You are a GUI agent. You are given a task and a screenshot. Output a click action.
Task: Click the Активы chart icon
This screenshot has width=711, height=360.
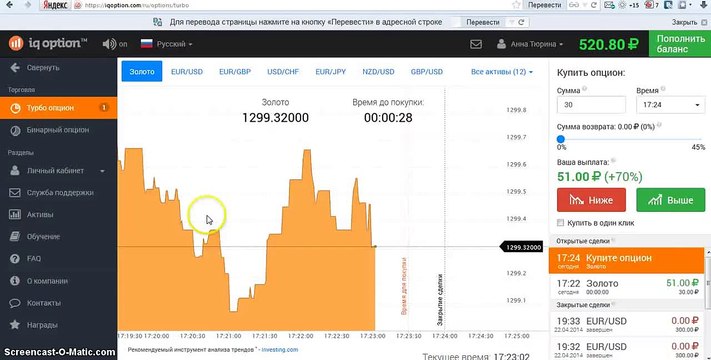15,214
